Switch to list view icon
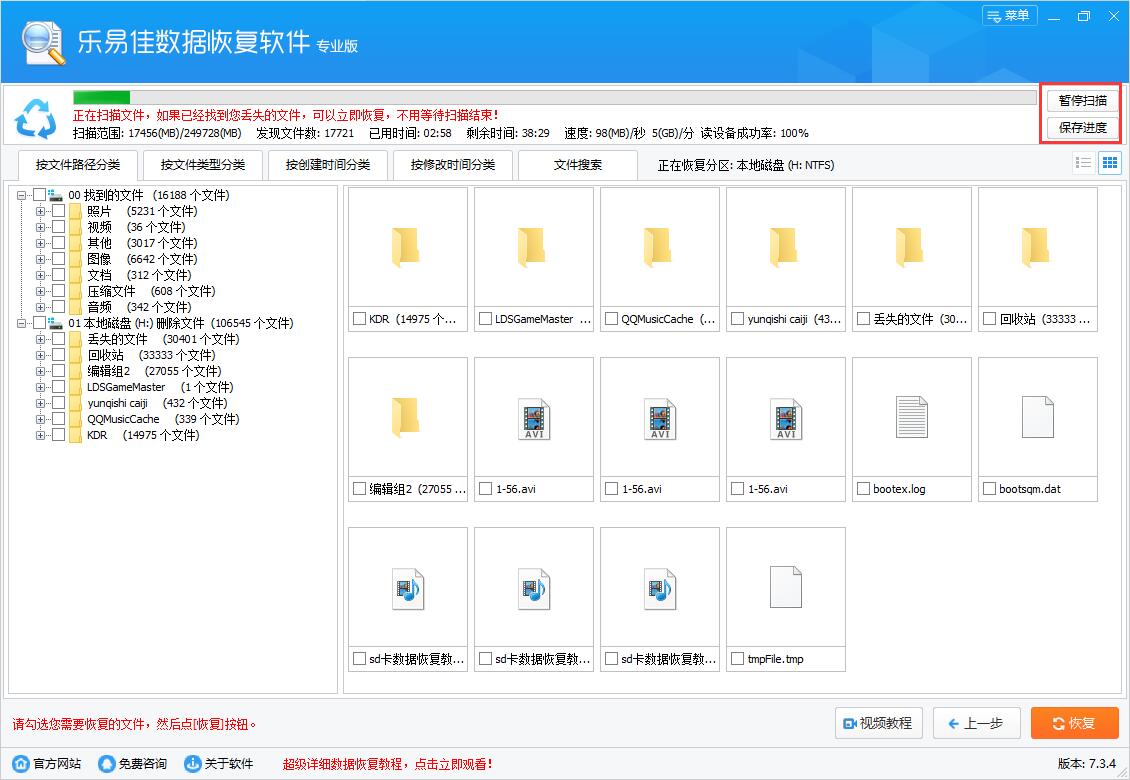Viewport: 1130px width, 780px height. pyautogui.click(x=1083, y=163)
